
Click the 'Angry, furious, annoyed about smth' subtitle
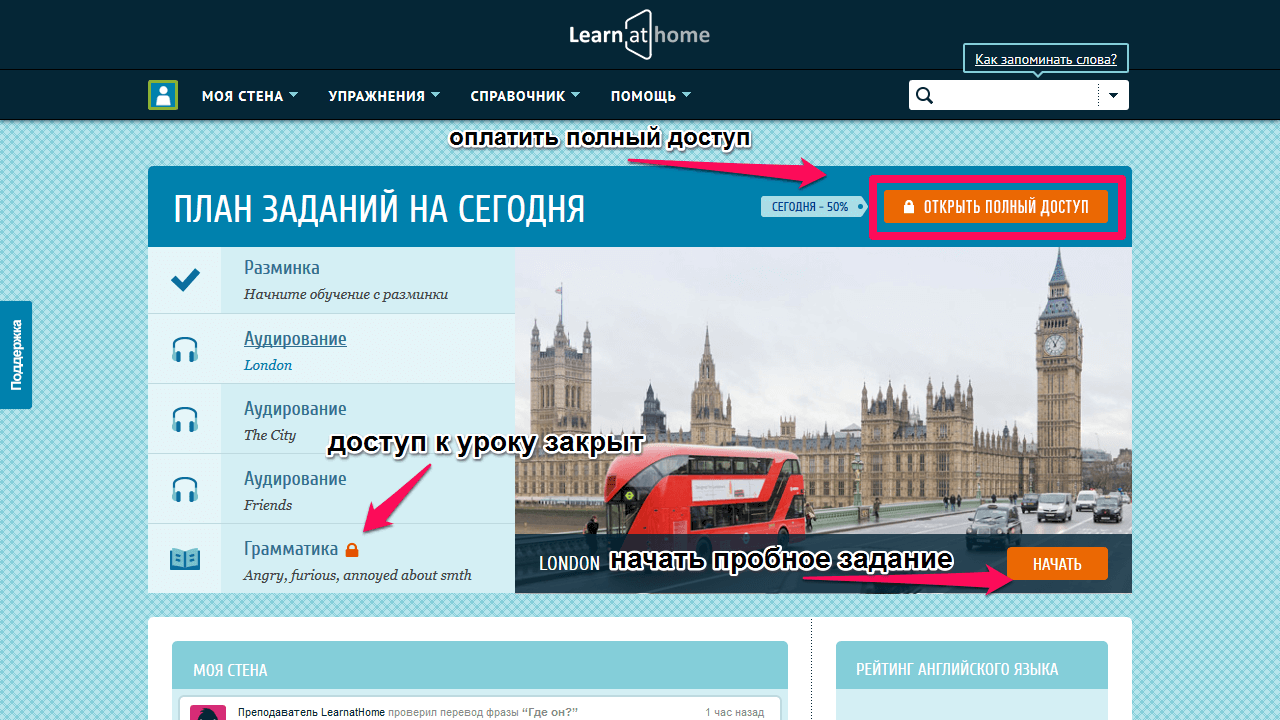[358, 575]
